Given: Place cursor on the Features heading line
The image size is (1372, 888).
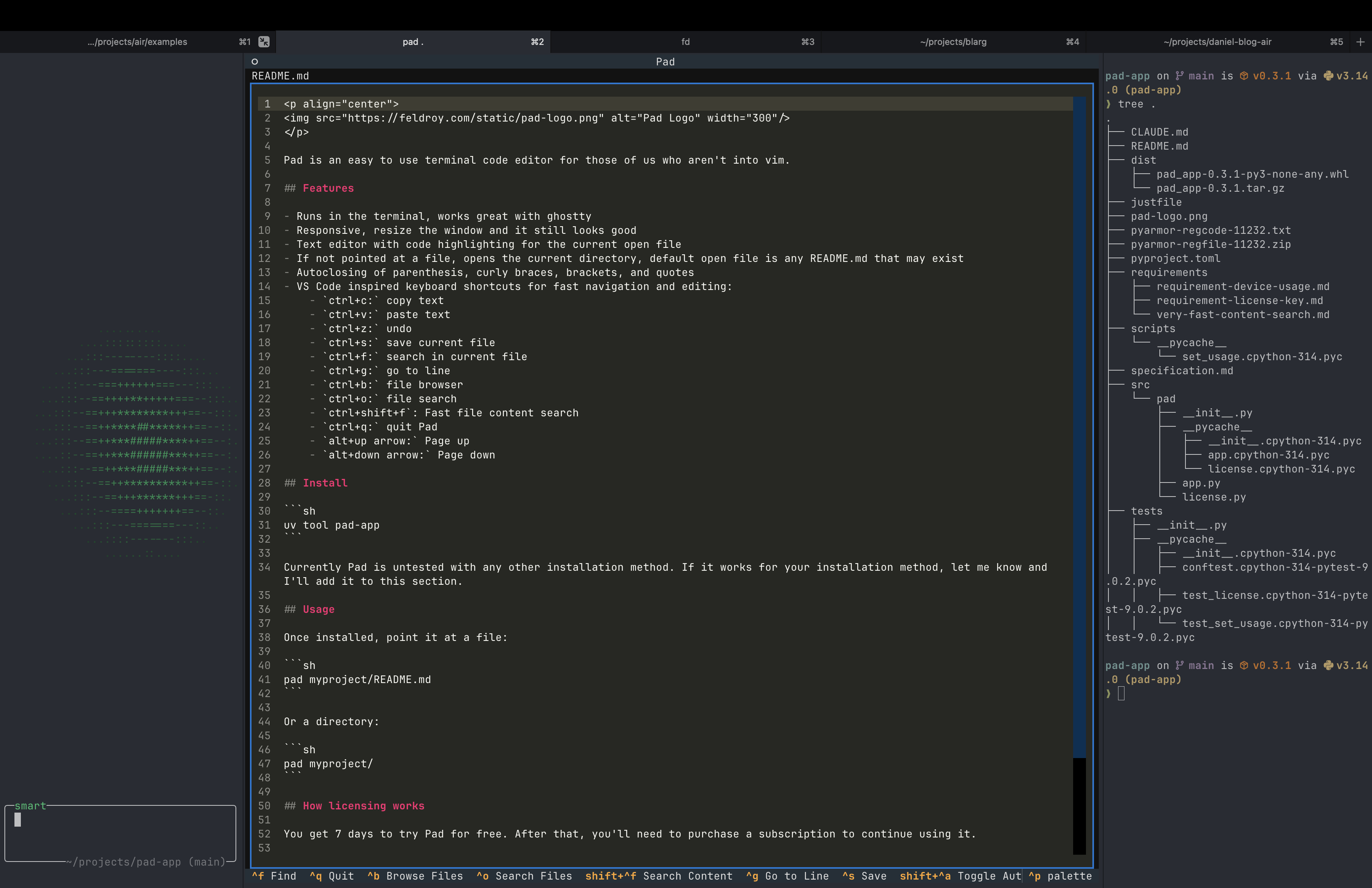Looking at the screenshot, I should (x=328, y=188).
